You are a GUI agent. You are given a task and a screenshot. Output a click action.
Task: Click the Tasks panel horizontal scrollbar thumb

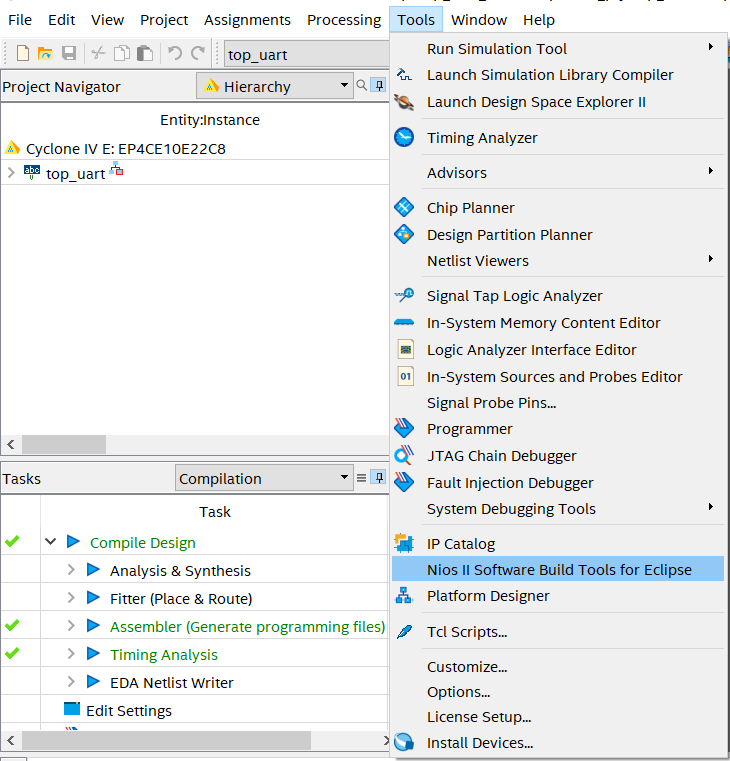pyautogui.click(x=166, y=741)
